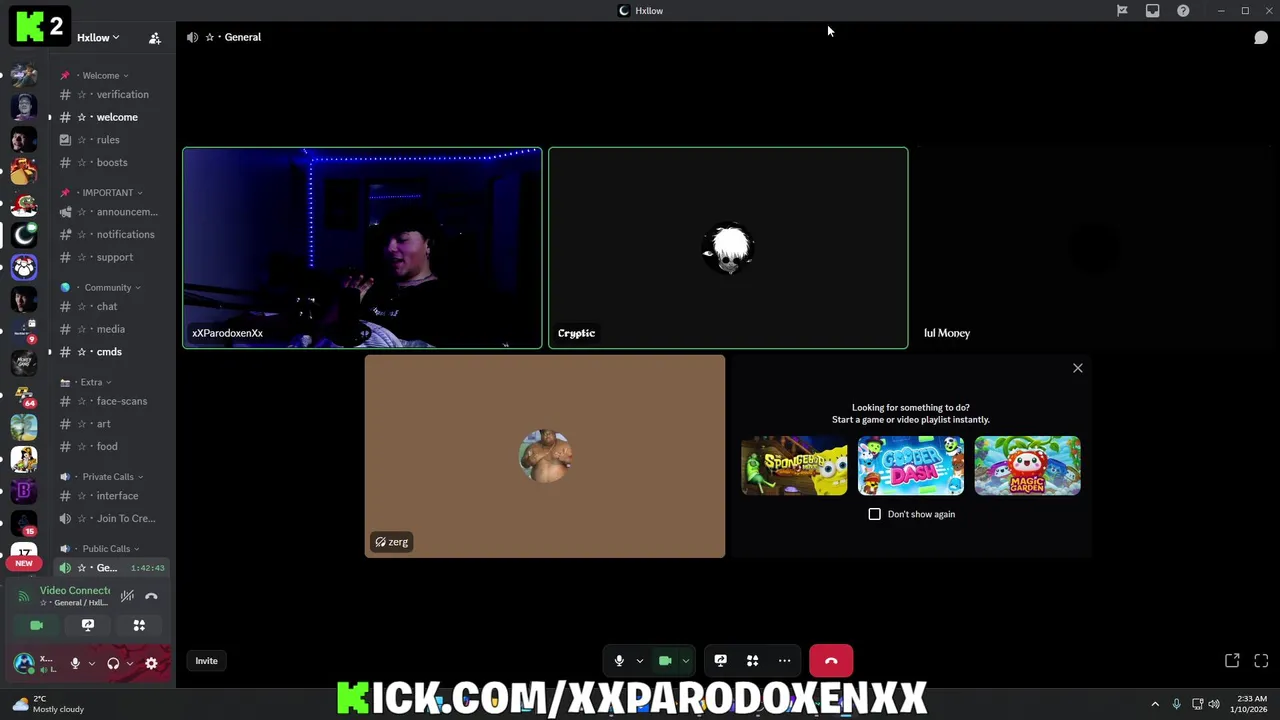Open the K2 home logo
The height and width of the screenshot is (720, 1280).
(40, 27)
